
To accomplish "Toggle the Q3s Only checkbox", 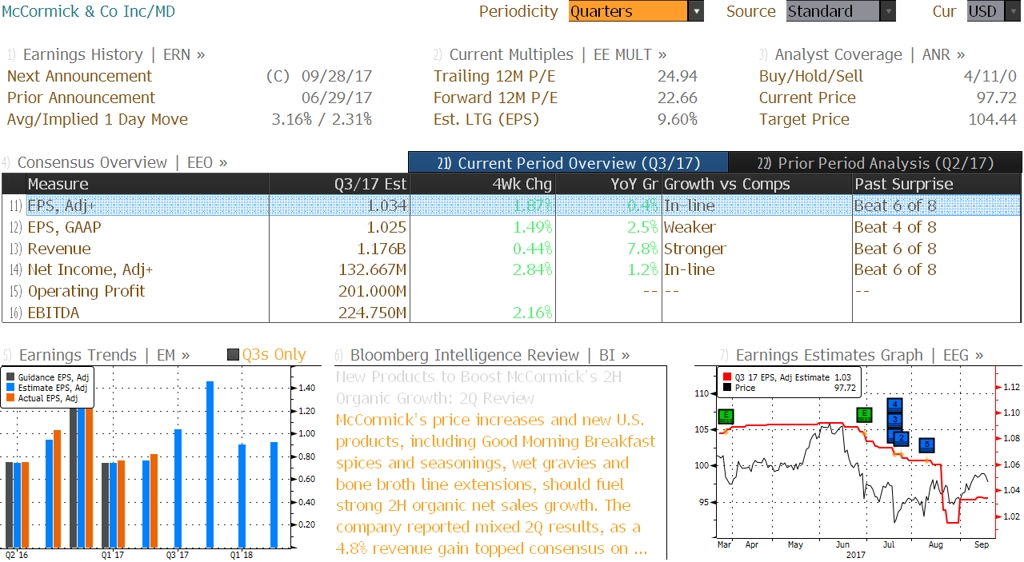I will pyautogui.click(x=232, y=354).
